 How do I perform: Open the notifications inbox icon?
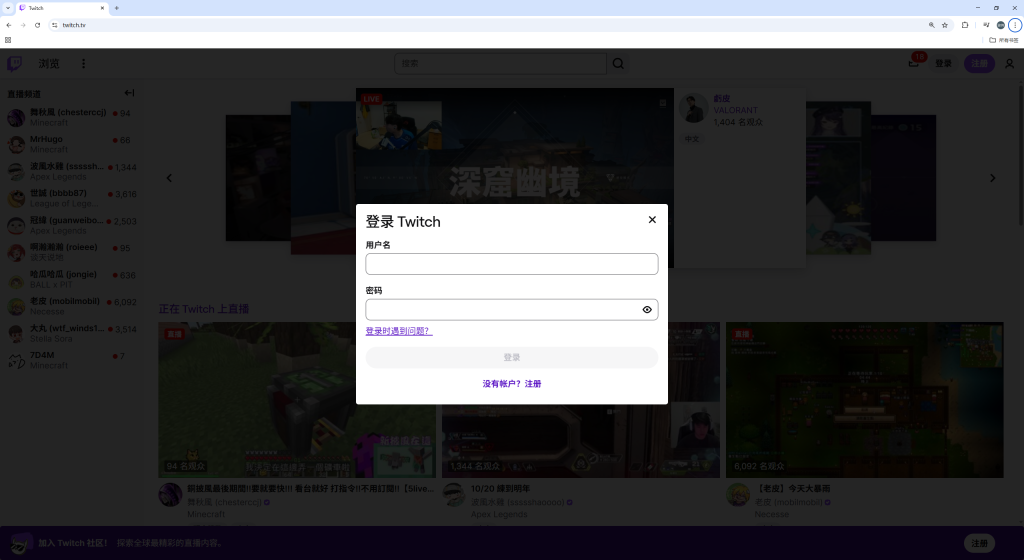coord(913,64)
